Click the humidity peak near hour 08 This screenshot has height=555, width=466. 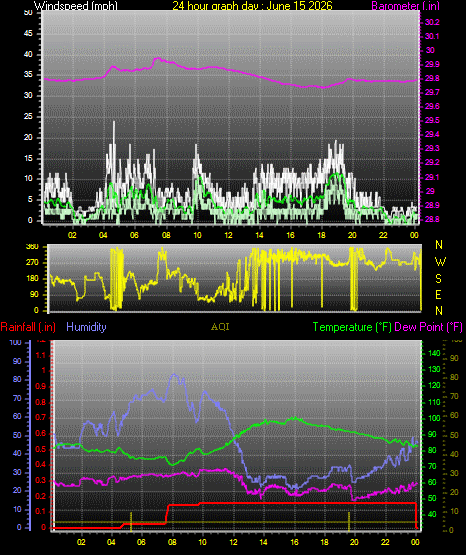pos(174,374)
